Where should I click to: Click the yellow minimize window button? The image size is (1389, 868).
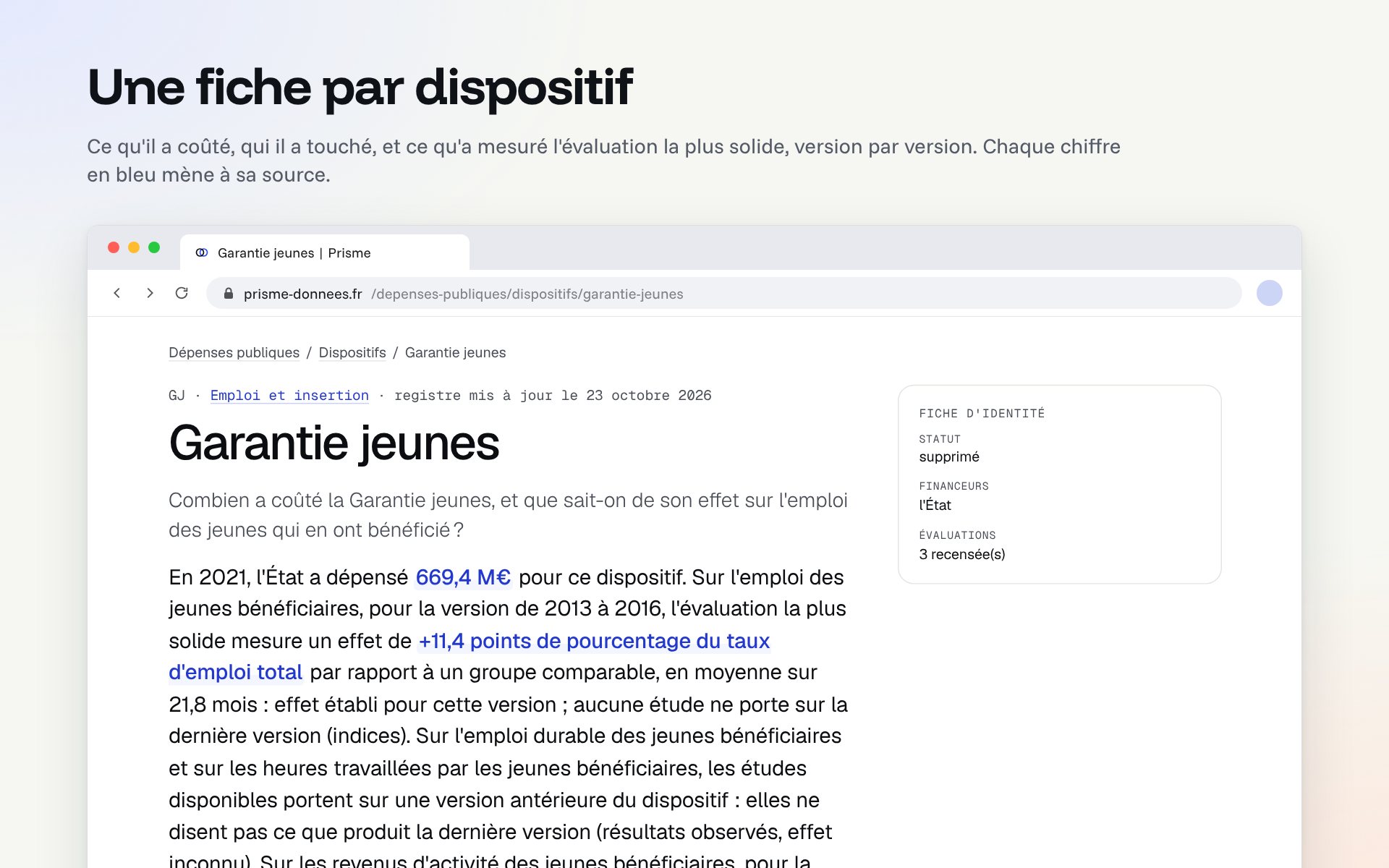click(134, 247)
